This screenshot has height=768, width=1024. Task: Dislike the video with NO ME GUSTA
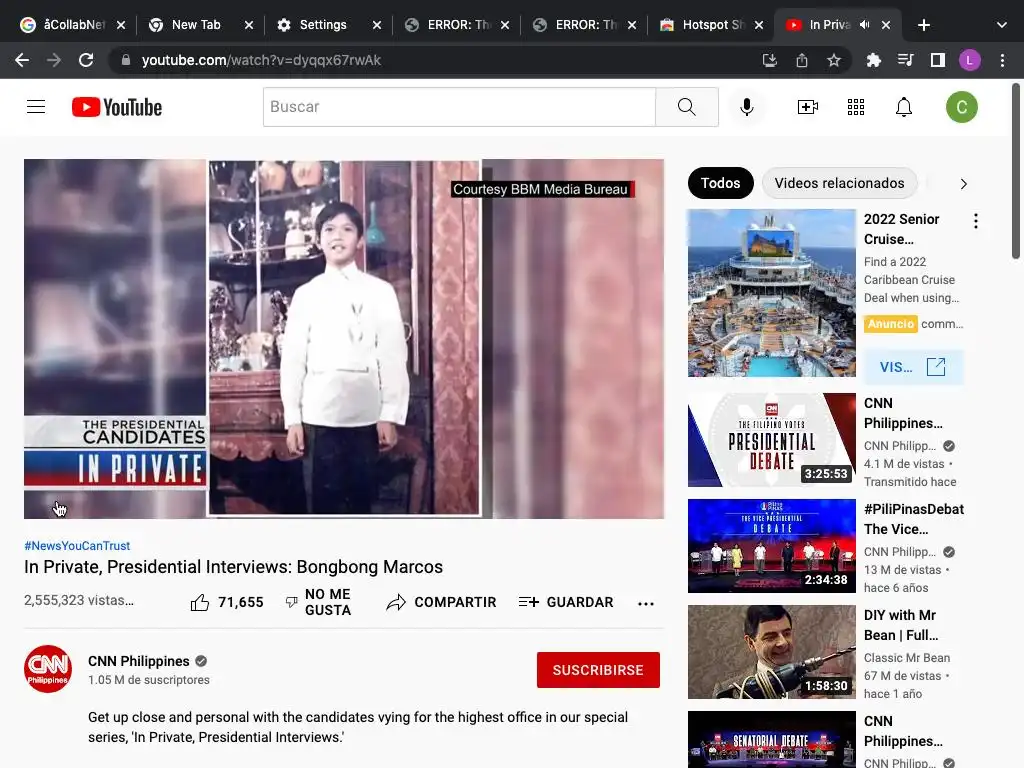coord(319,602)
